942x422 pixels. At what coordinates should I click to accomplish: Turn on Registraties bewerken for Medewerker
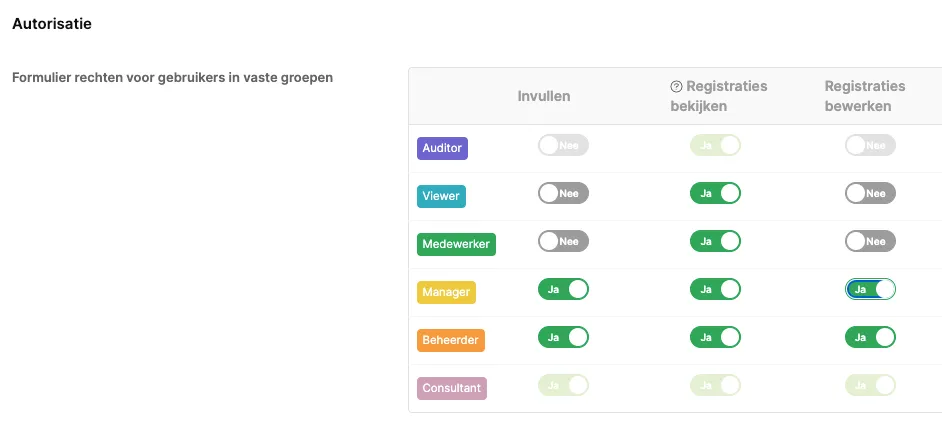tap(870, 241)
